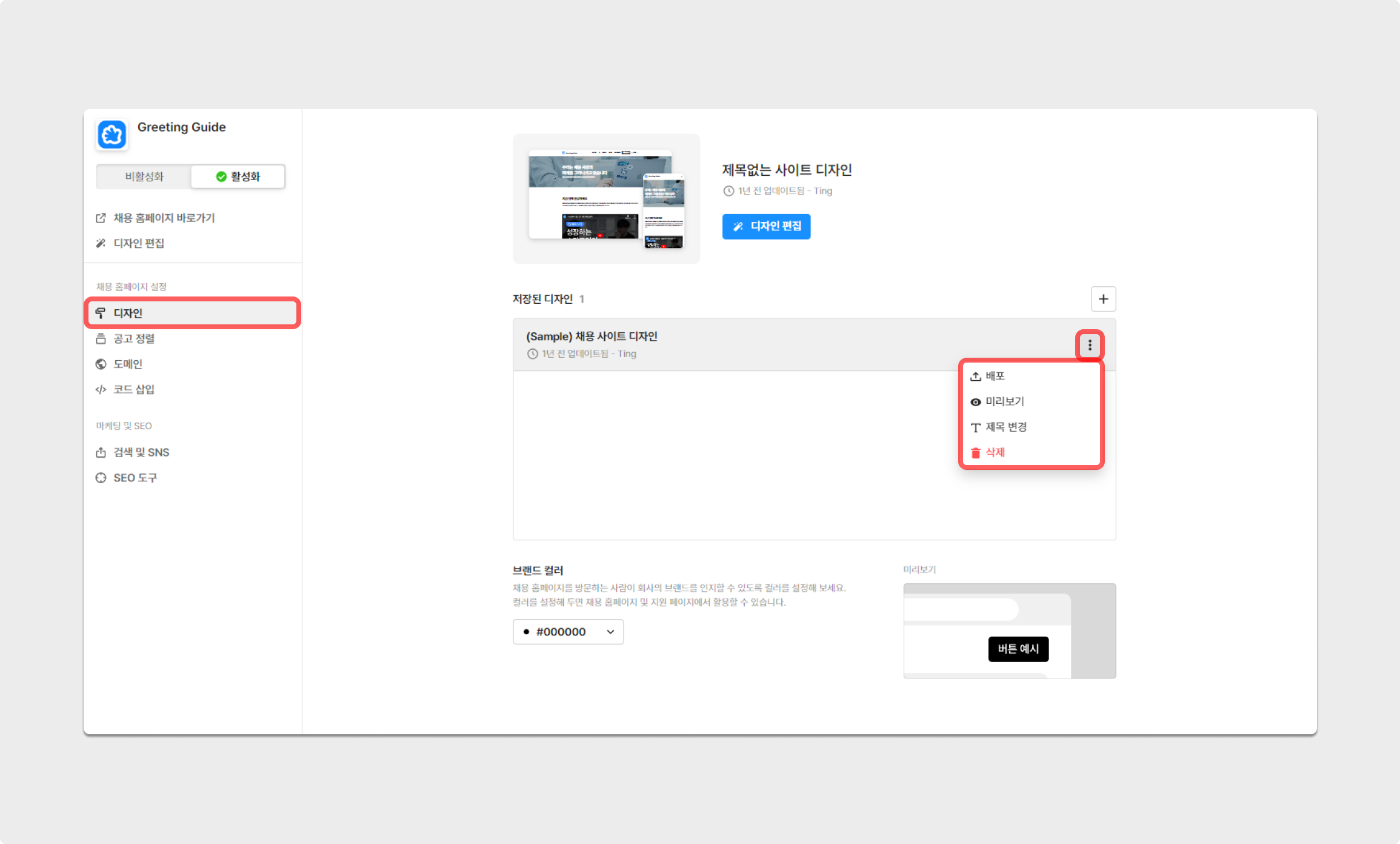
Task: Click the site design preview thumbnail
Action: pyautogui.click(x=606, y=199)
